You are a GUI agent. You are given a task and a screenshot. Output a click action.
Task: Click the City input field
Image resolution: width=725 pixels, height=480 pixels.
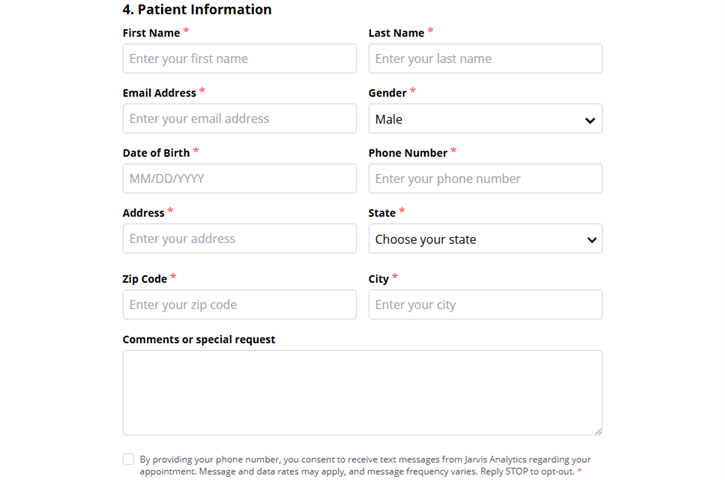485,305
